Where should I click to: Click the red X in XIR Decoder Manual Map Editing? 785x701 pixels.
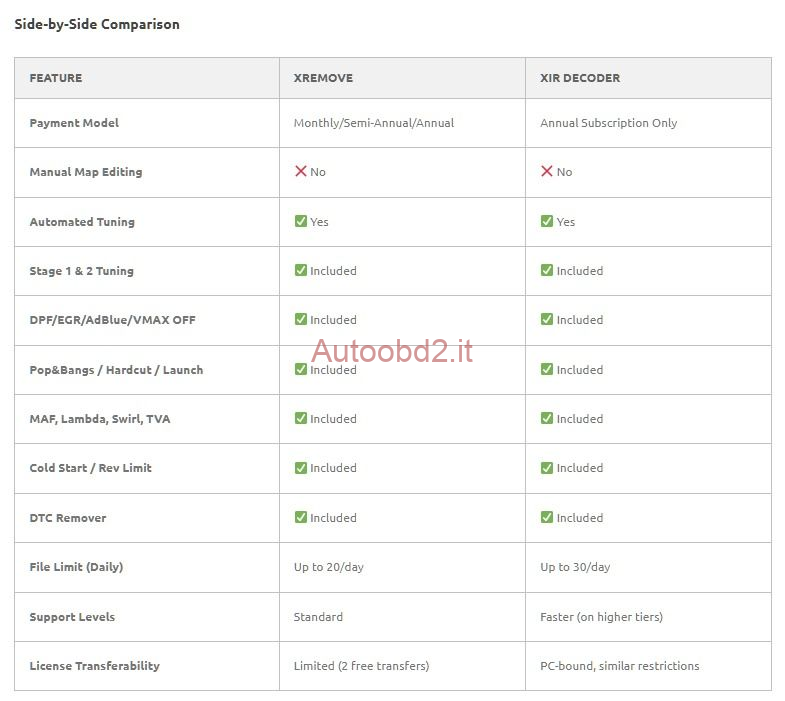[x=547, y=172]
